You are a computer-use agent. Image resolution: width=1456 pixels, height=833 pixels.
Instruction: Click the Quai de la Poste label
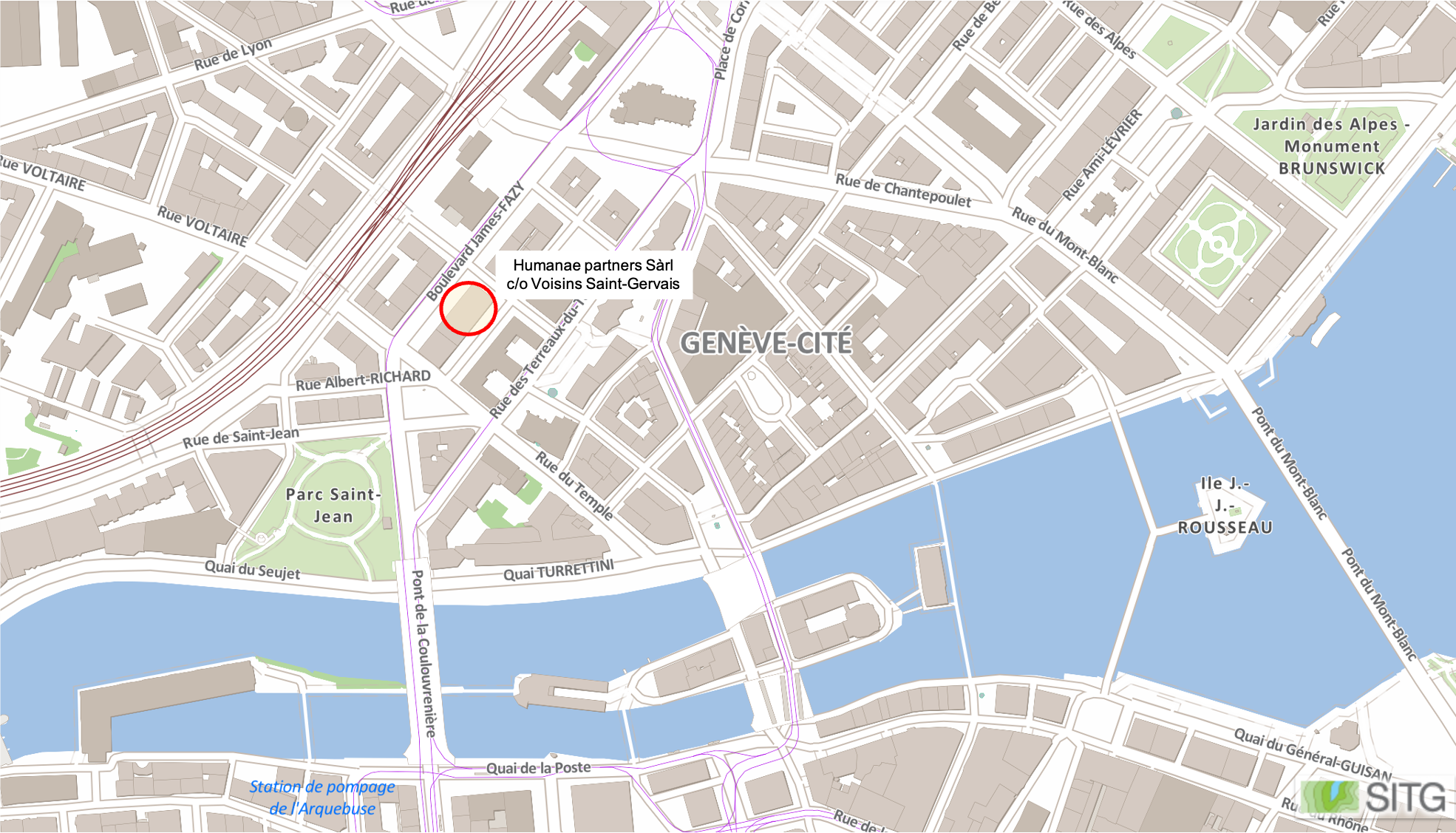pyautogui.click(x=538, y=768)
